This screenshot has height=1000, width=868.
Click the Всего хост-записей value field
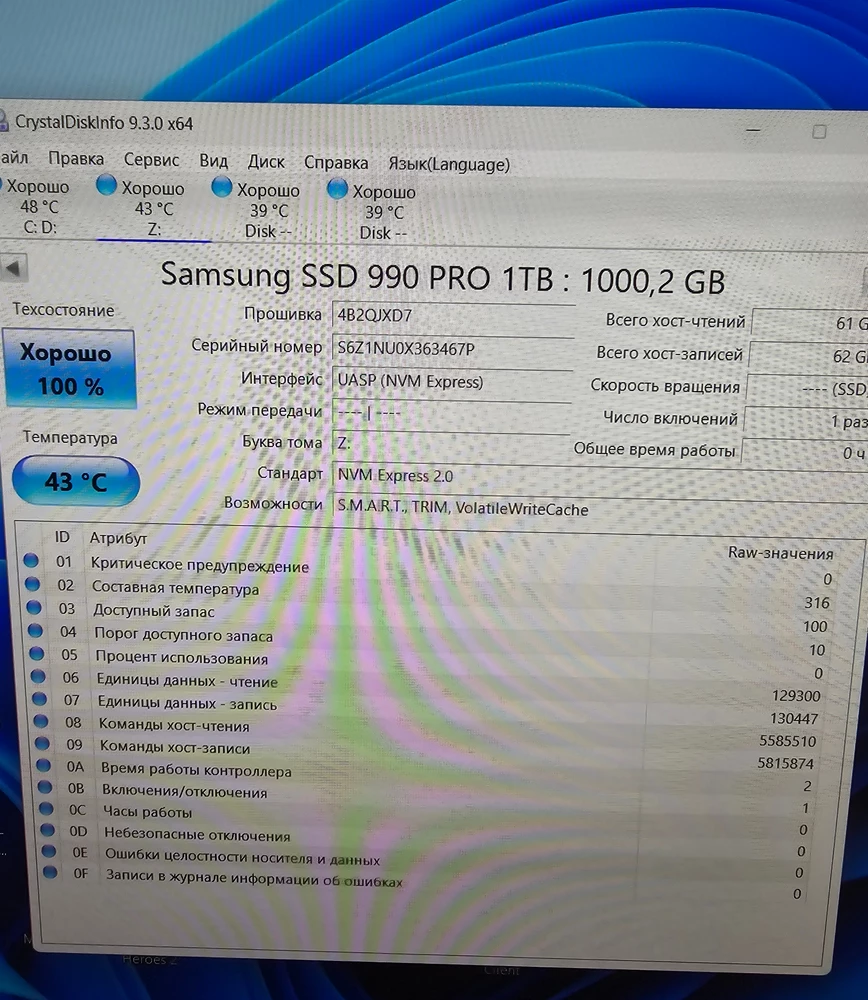click(x=809, y=355)
